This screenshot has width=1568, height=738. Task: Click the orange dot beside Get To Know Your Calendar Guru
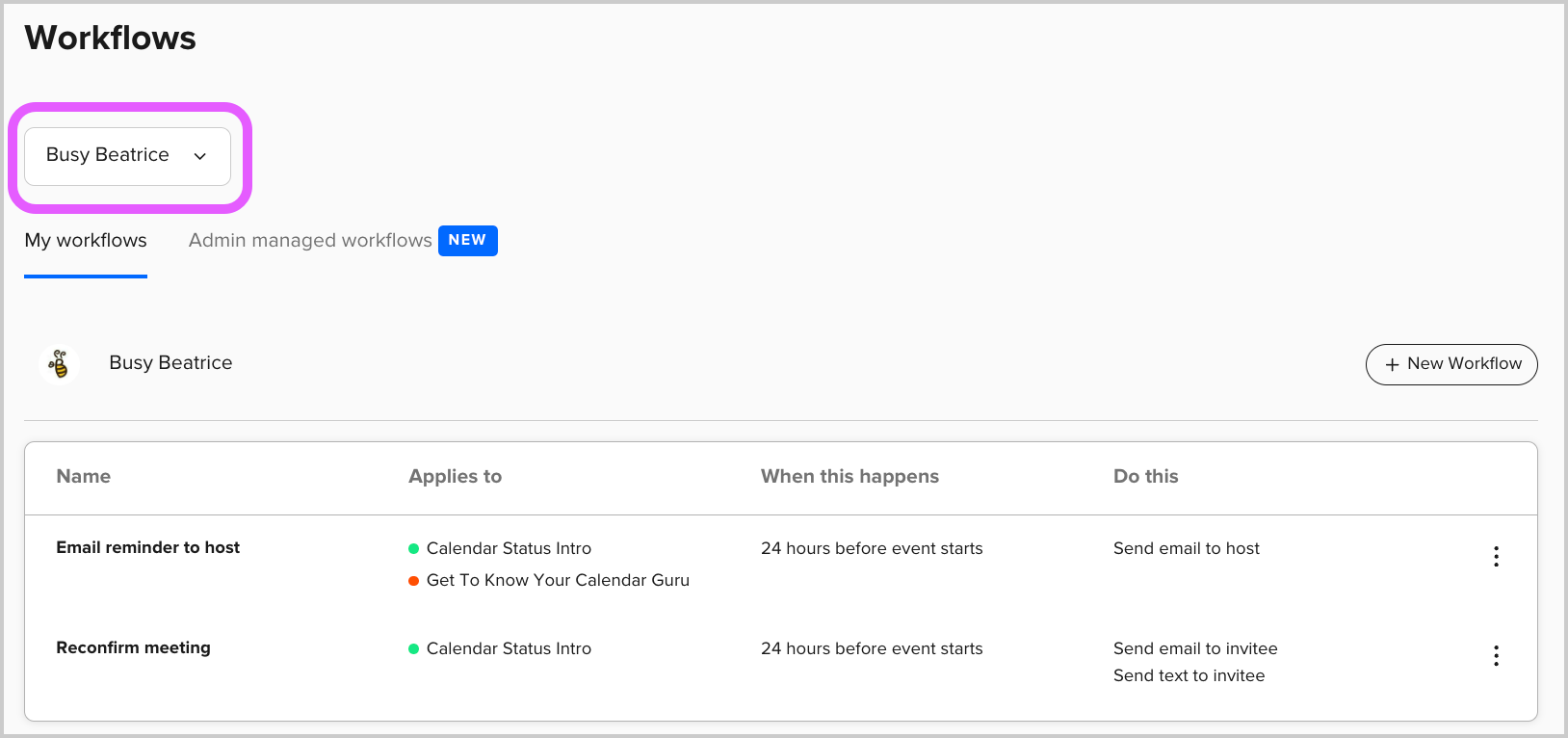pyautogui.click(x=412, y=580)
